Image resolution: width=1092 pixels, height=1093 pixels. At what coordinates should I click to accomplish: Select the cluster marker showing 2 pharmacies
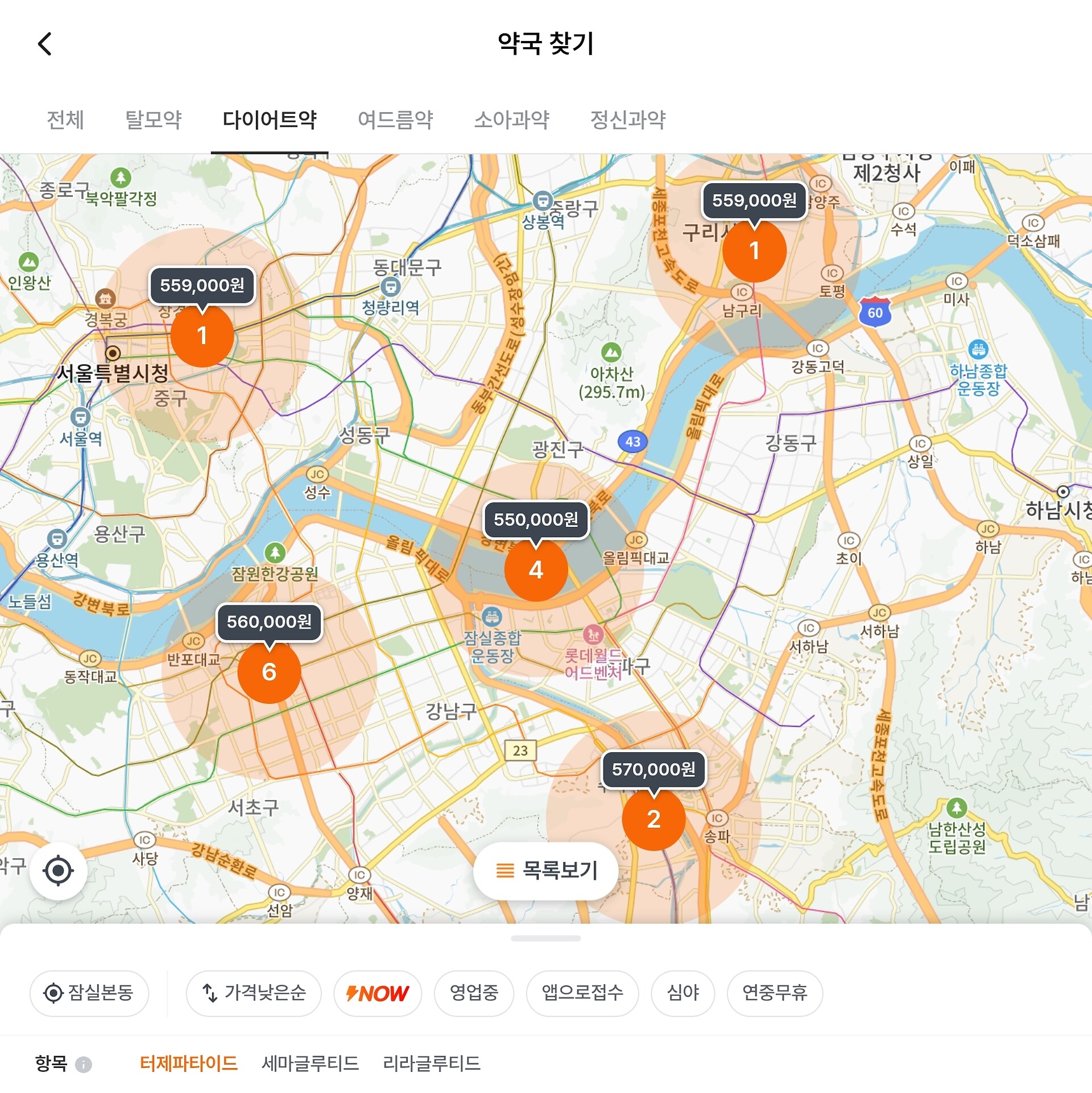click(x=653, y=819)
